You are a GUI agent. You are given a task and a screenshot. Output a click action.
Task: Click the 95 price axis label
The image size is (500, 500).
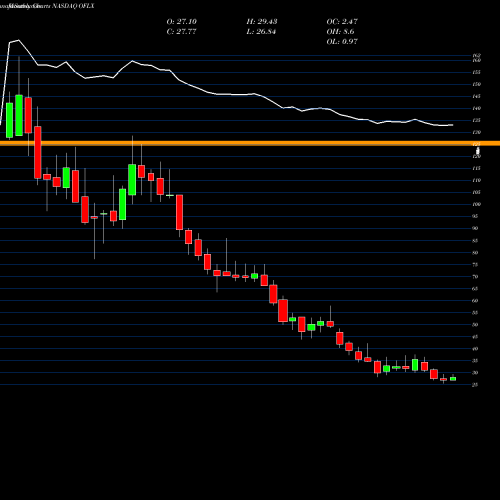pos(475,216)
